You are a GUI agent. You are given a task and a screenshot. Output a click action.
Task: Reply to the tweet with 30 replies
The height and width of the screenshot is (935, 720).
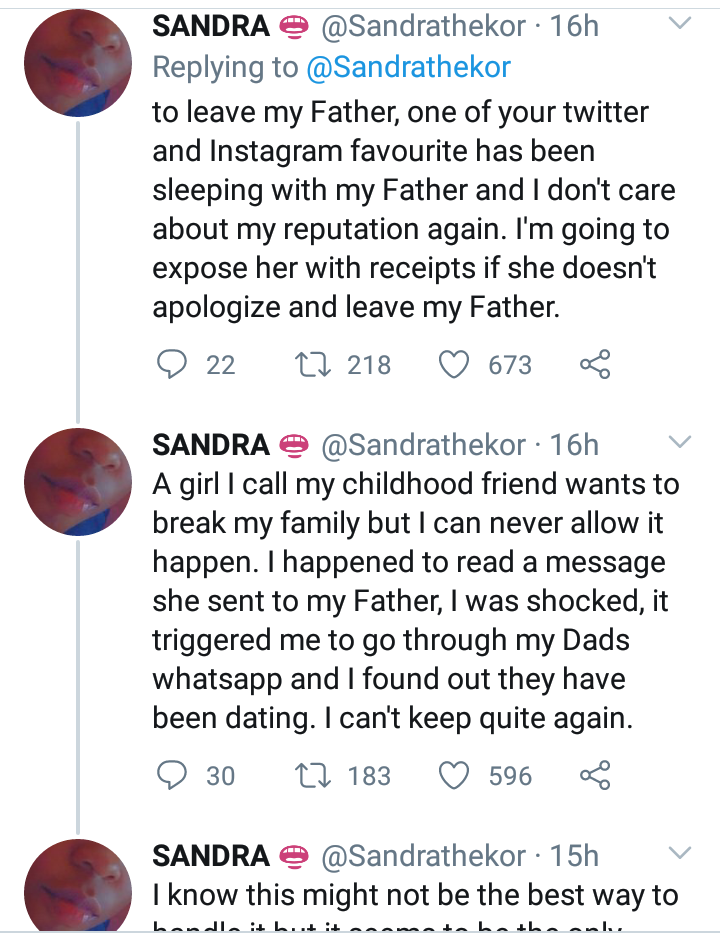click(172, 775)
